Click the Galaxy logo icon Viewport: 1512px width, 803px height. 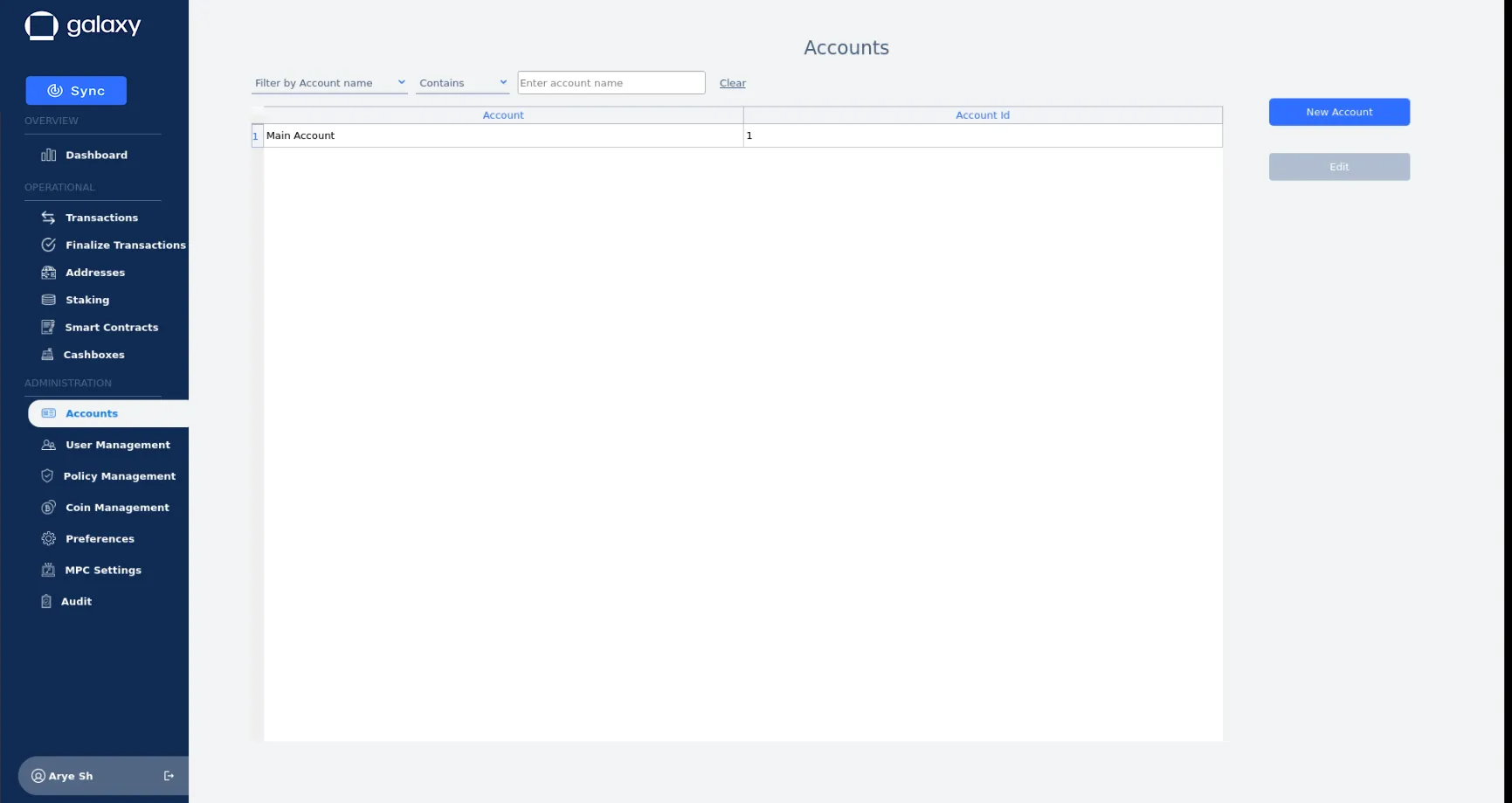point(41,26)
